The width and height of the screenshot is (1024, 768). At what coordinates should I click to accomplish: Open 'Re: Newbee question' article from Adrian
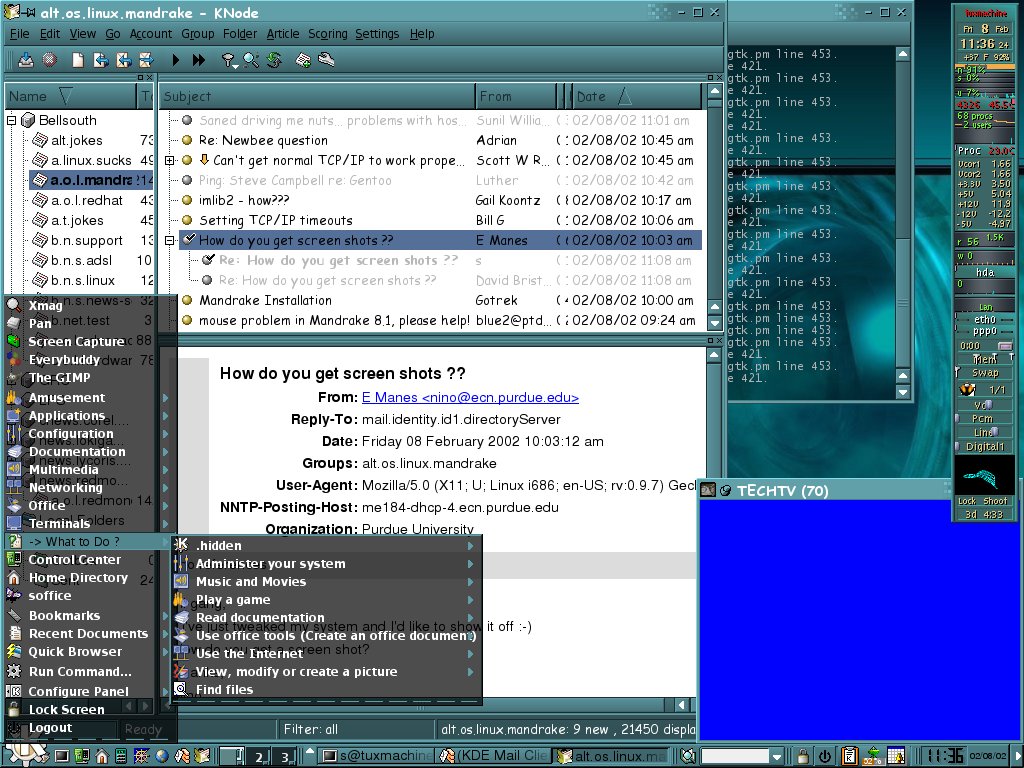point(263,140)
